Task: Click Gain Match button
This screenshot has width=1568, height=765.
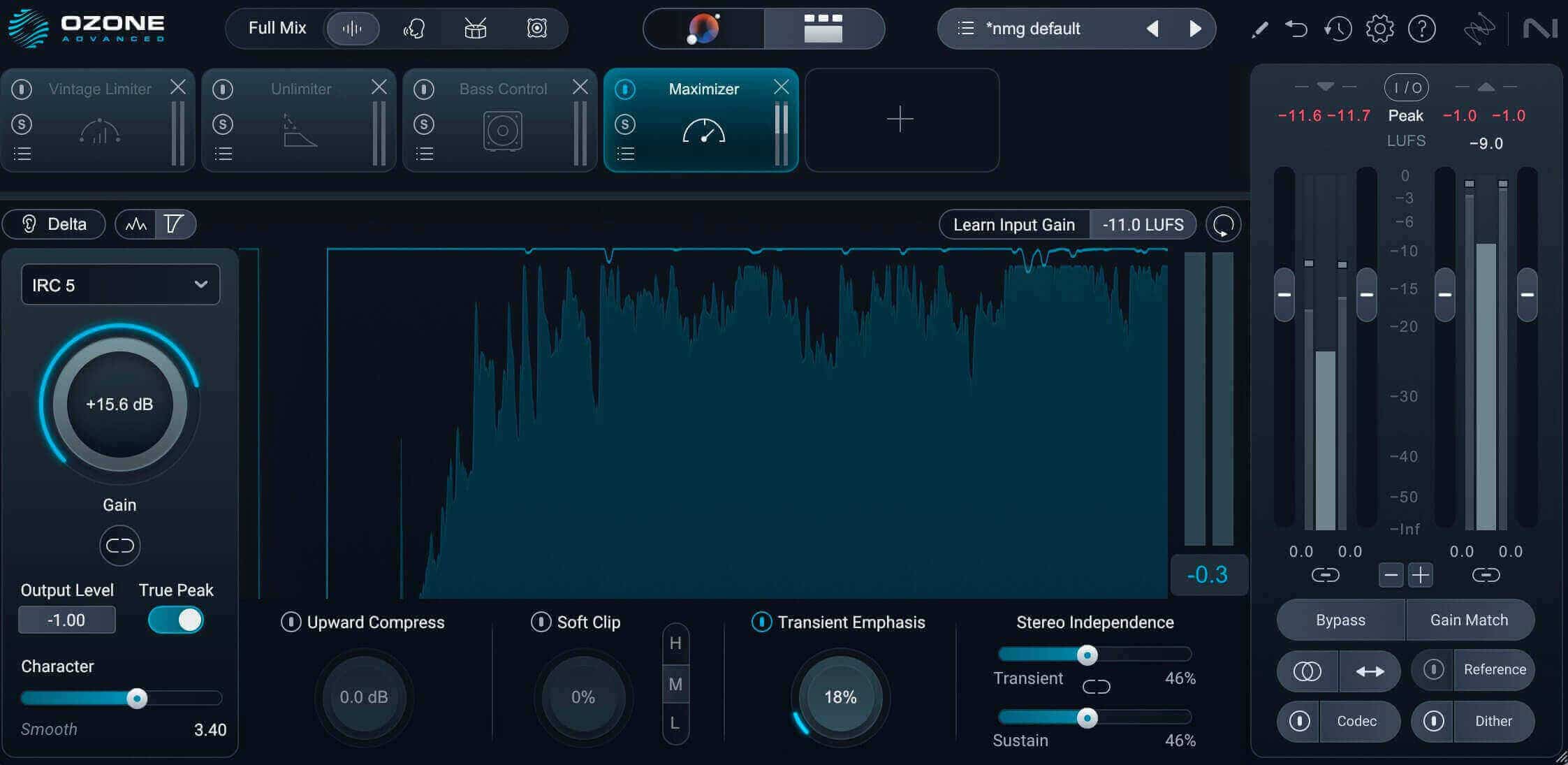Action: 1470,620
